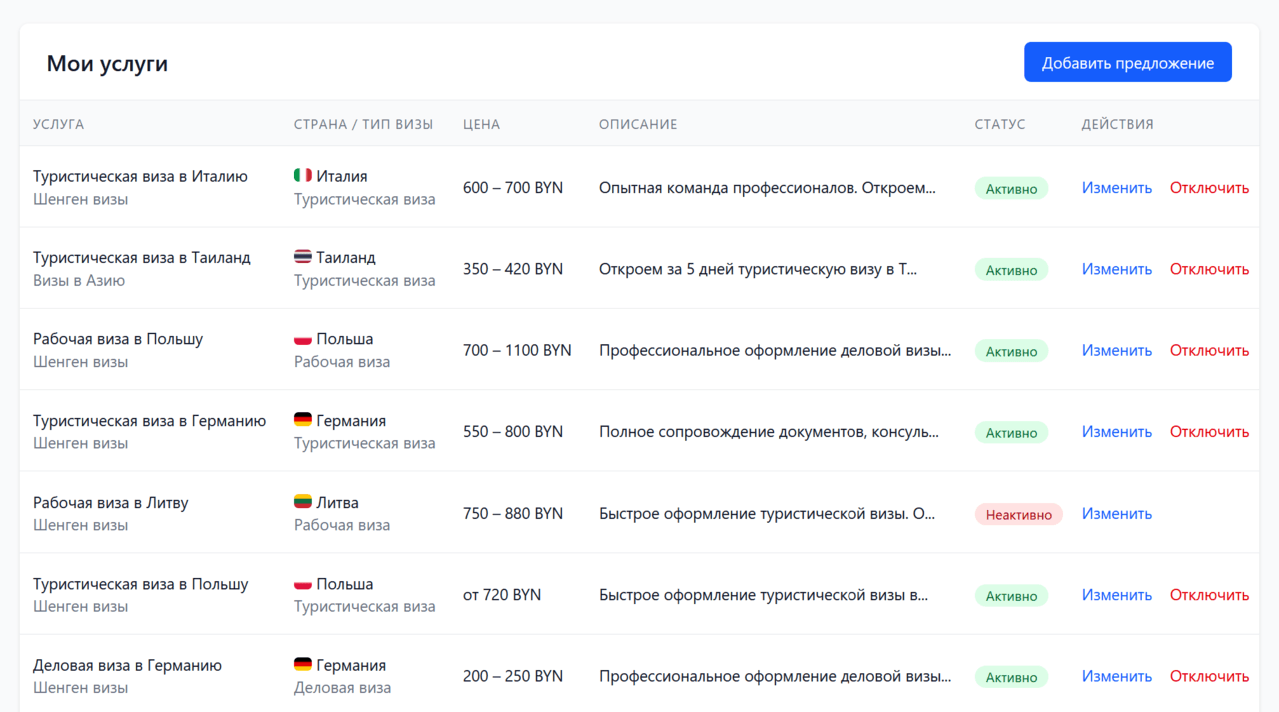The height and width of the screenshot is (712, 1279).
Task: Click the от 720 BYN price
Action: (x=502, y=595)
